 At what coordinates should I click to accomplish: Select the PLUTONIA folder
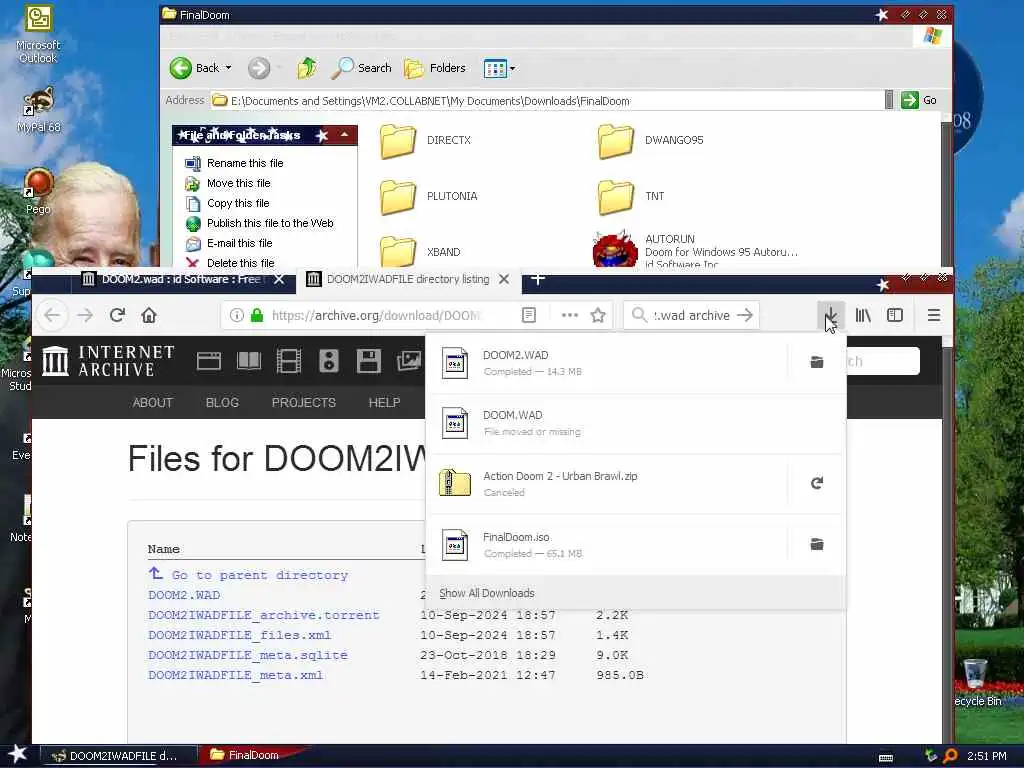428,197
